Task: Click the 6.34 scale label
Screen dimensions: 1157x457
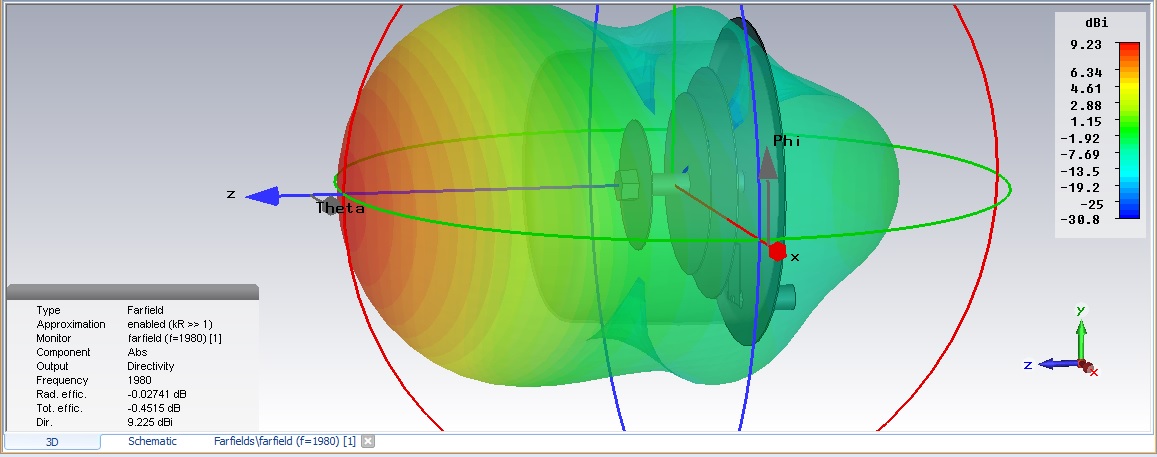Action: coord(1085,72)
